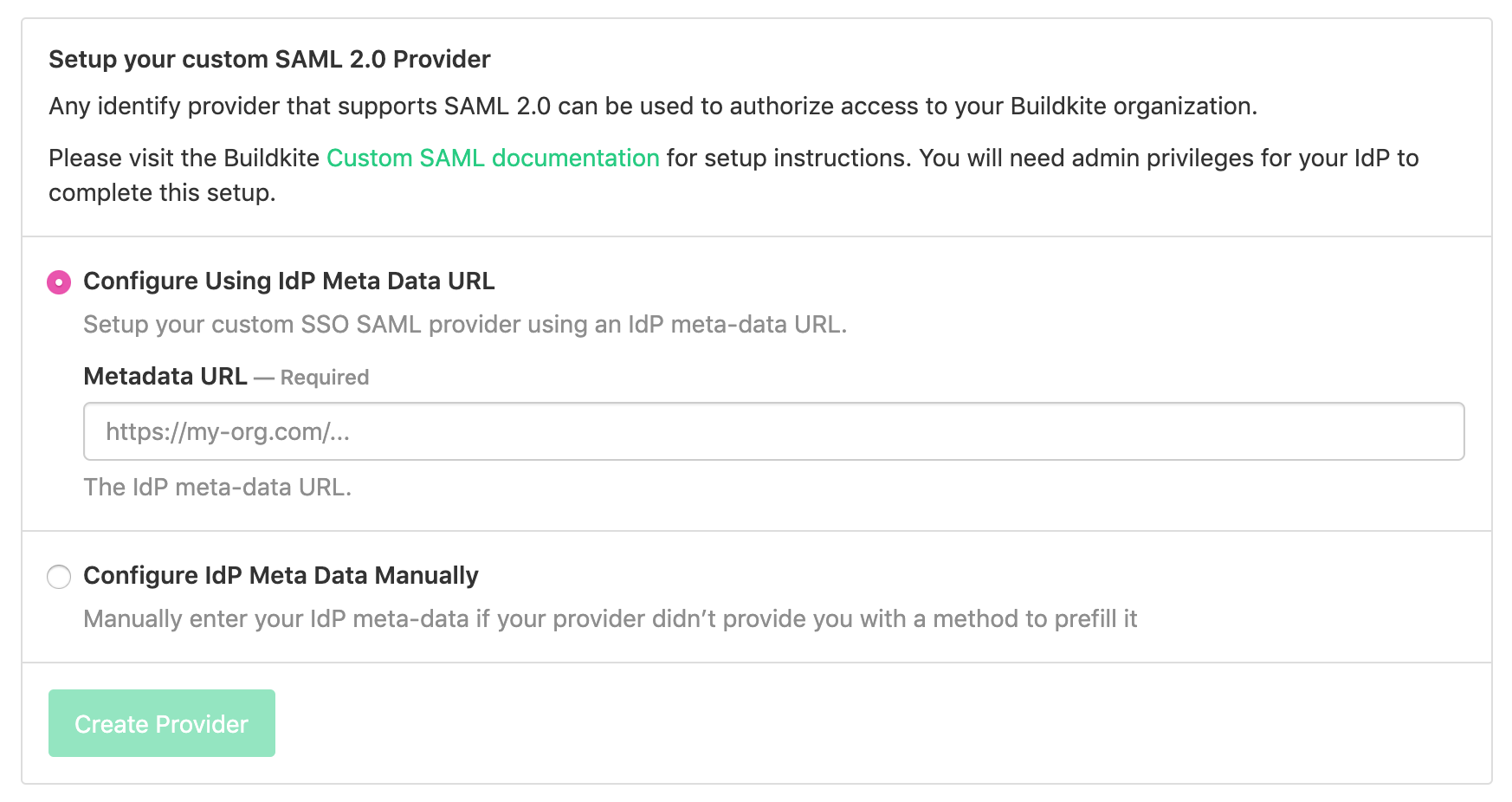
Task: Open the Custom SAML documentation link
Action: 492,158
